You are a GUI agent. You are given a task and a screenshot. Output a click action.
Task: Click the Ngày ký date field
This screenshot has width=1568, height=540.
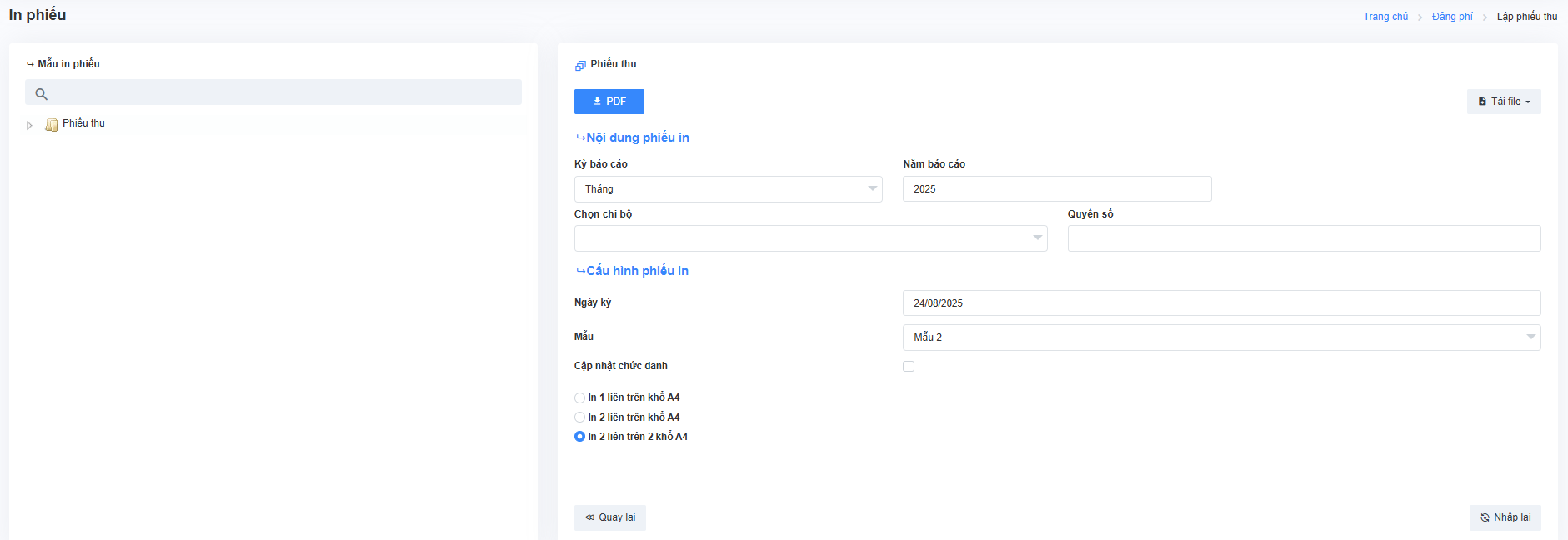click(x=1220, y=303)
